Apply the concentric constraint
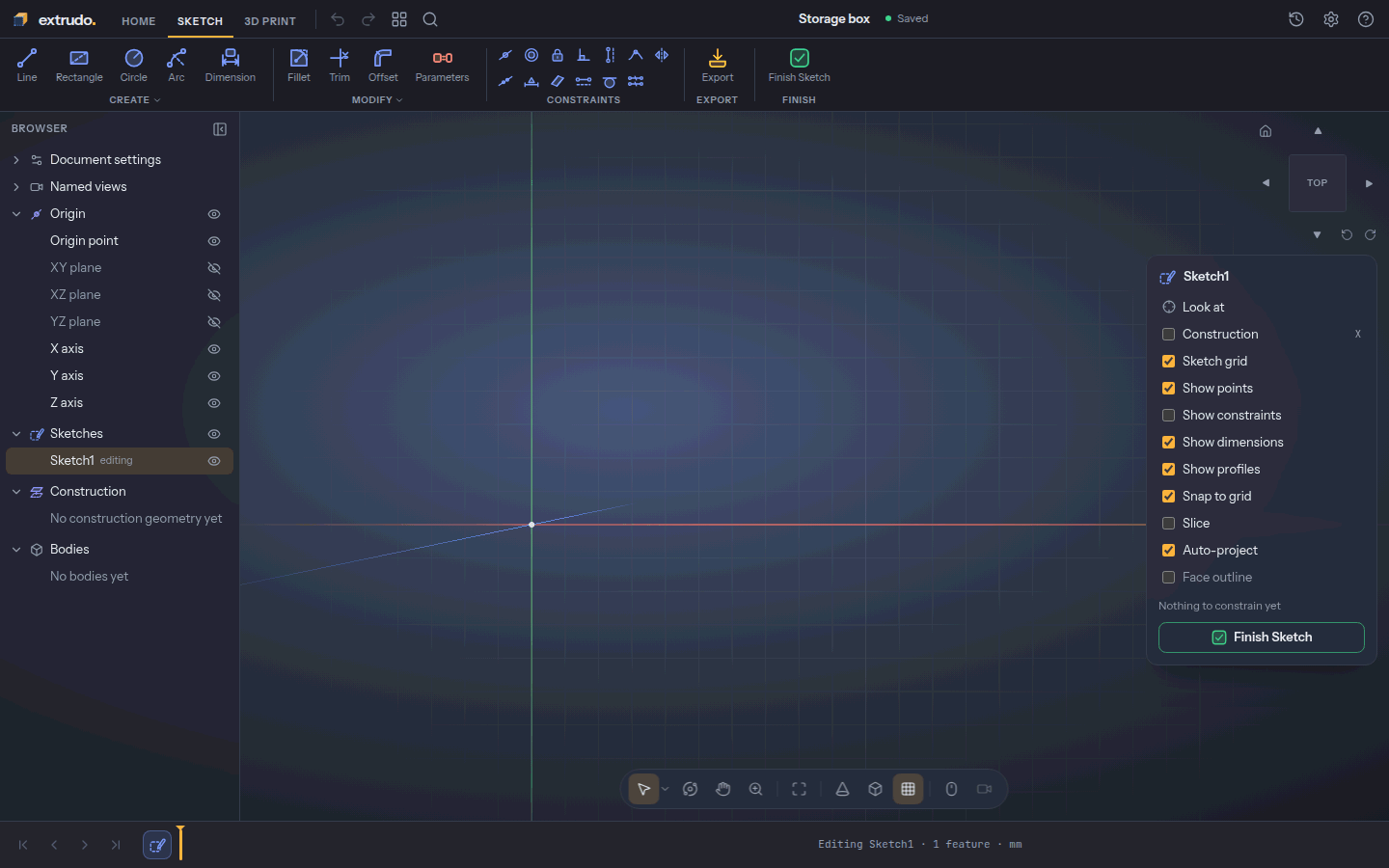This screenshot has height=868, width=1389. coord(531,55)
